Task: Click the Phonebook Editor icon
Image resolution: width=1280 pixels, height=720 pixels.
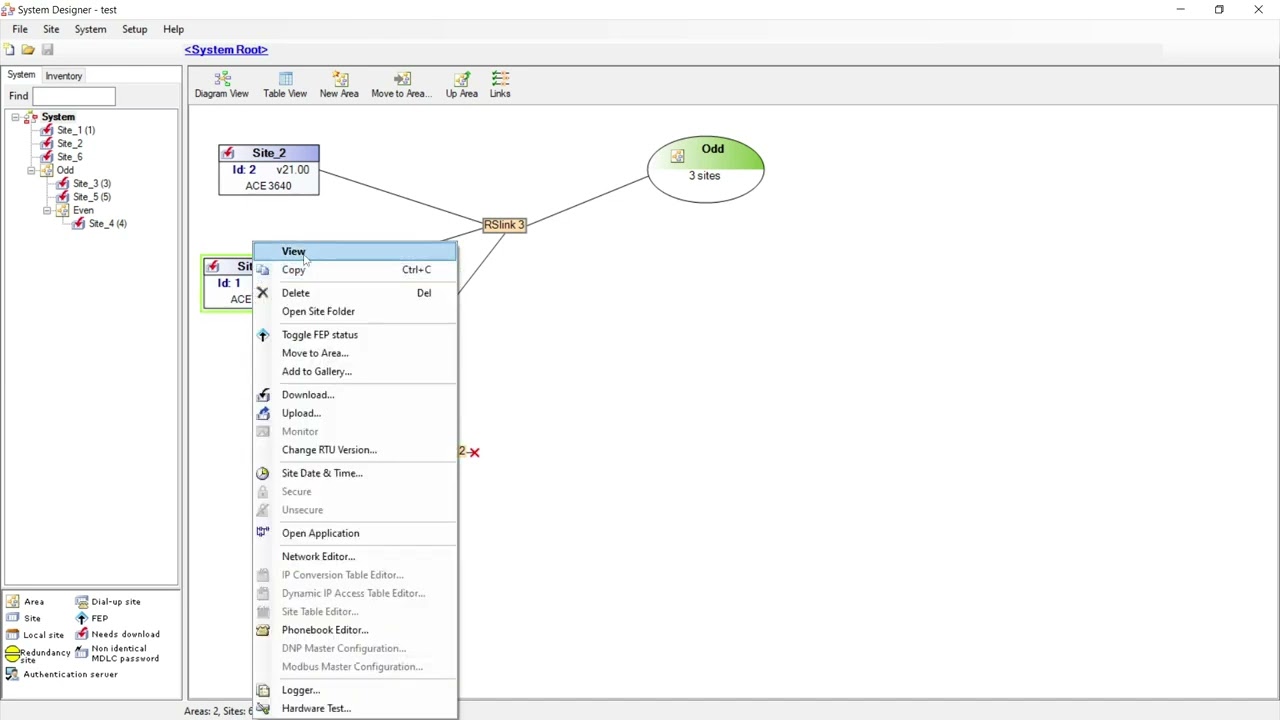Action: pos(262,630)
